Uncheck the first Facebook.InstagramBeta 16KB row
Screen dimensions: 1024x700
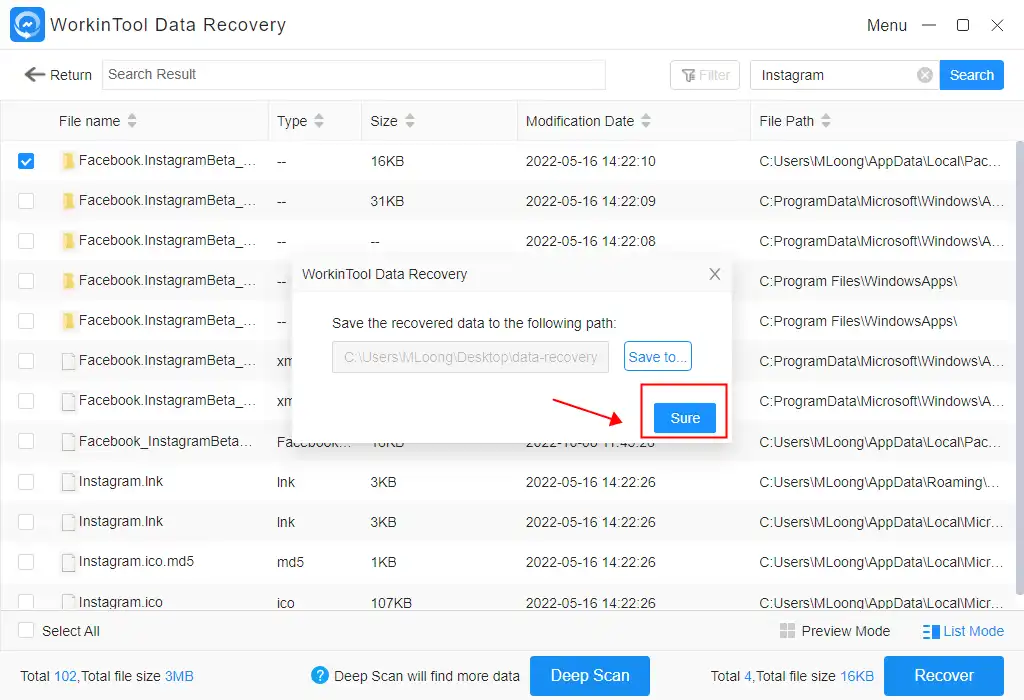click(x=26, y=161)
